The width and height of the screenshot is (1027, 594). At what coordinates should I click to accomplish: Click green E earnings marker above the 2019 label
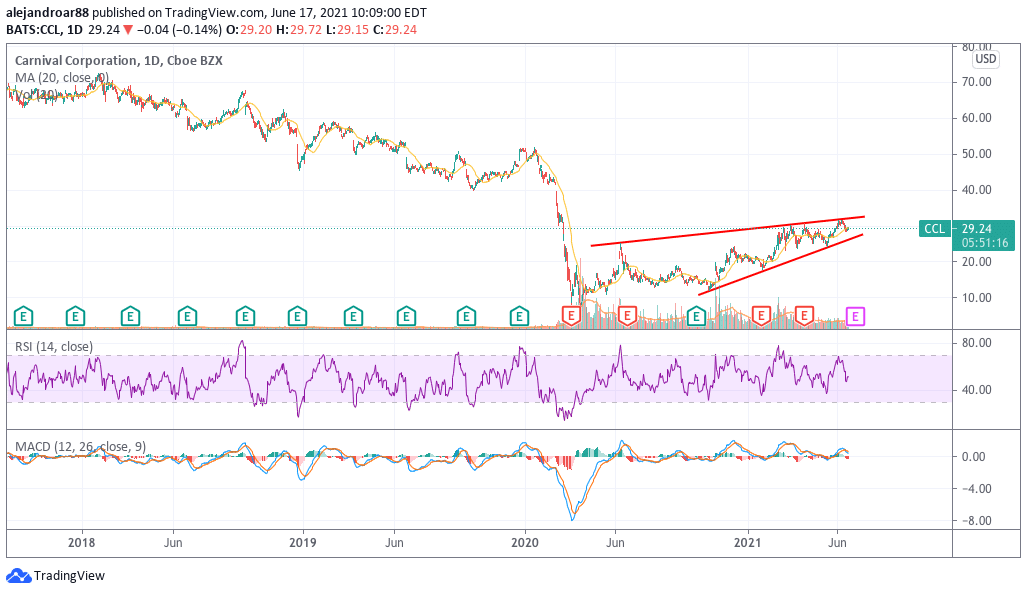click(297, 317)
